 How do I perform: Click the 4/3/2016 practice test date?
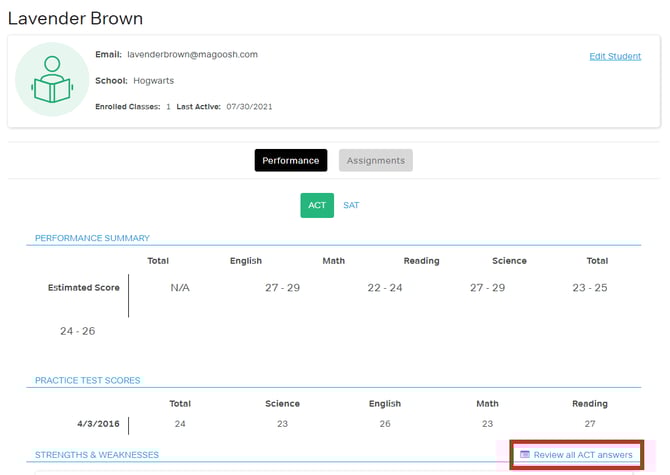(98, 424)
